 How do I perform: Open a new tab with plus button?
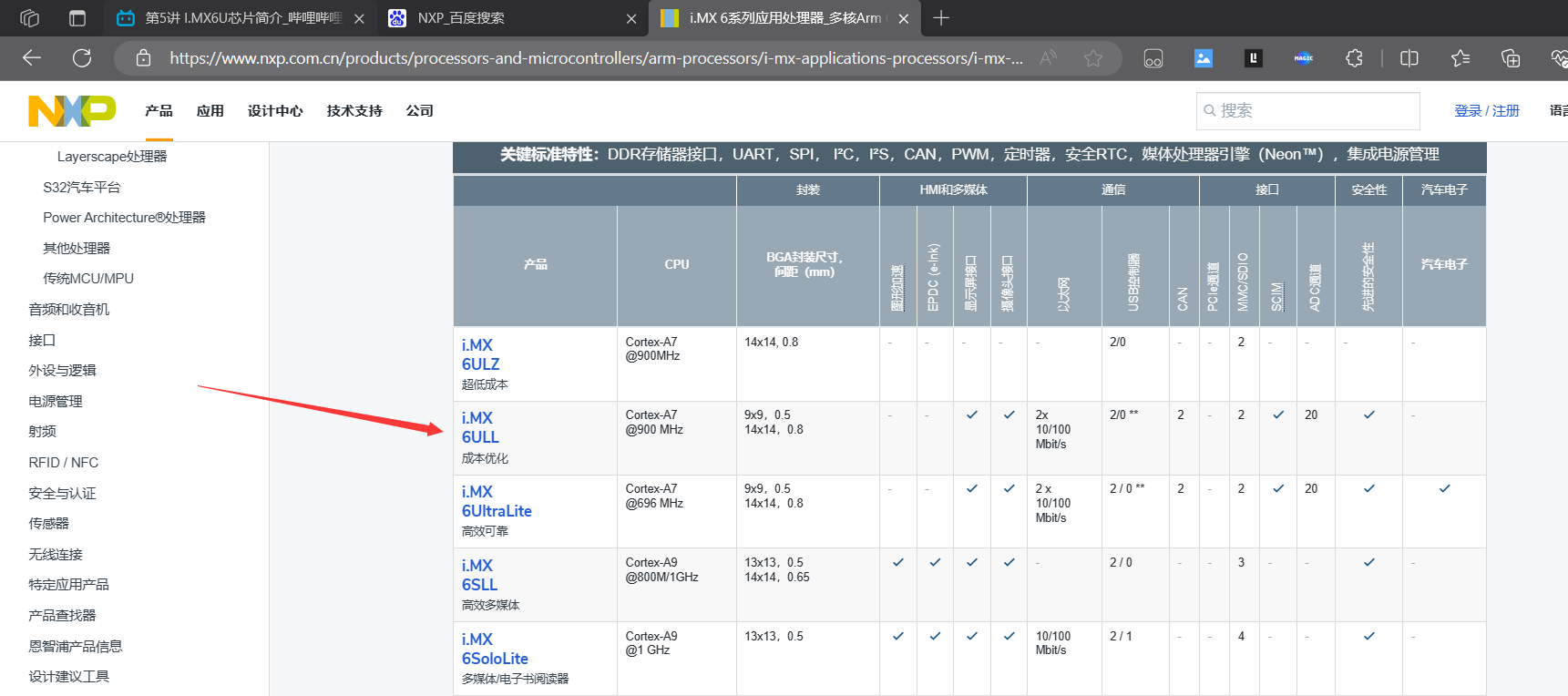coord(941,18)
